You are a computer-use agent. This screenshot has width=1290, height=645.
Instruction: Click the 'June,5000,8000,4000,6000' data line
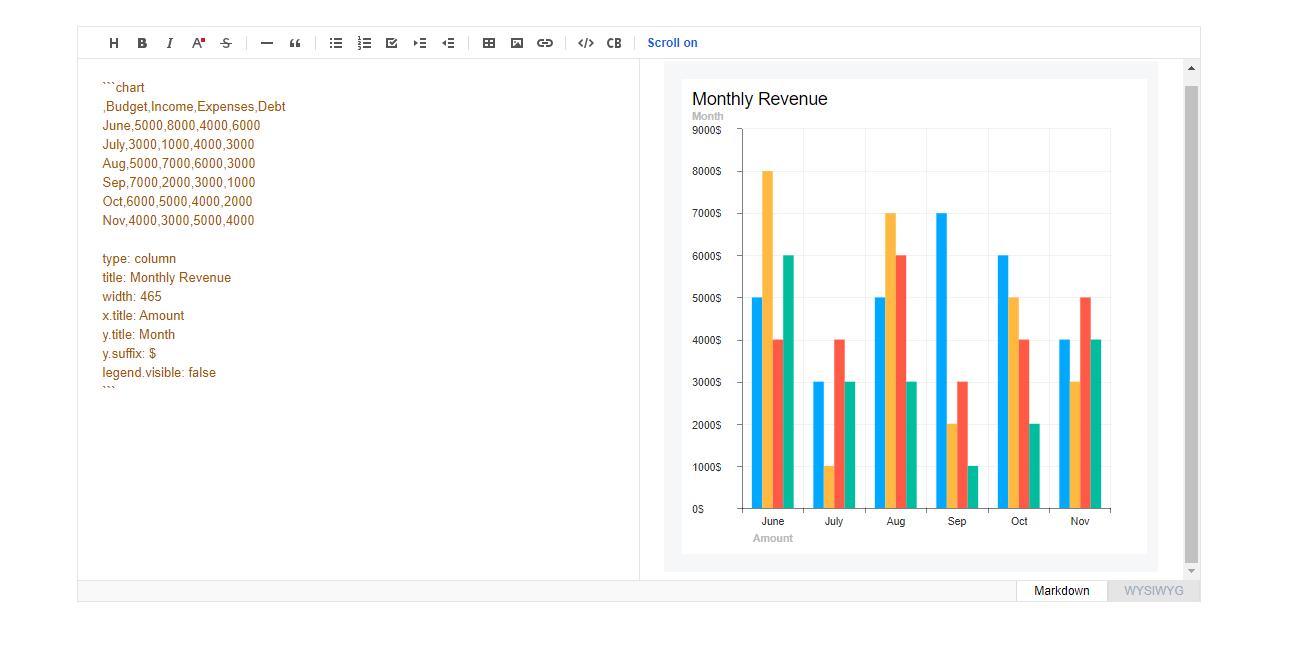coord(181,126)
